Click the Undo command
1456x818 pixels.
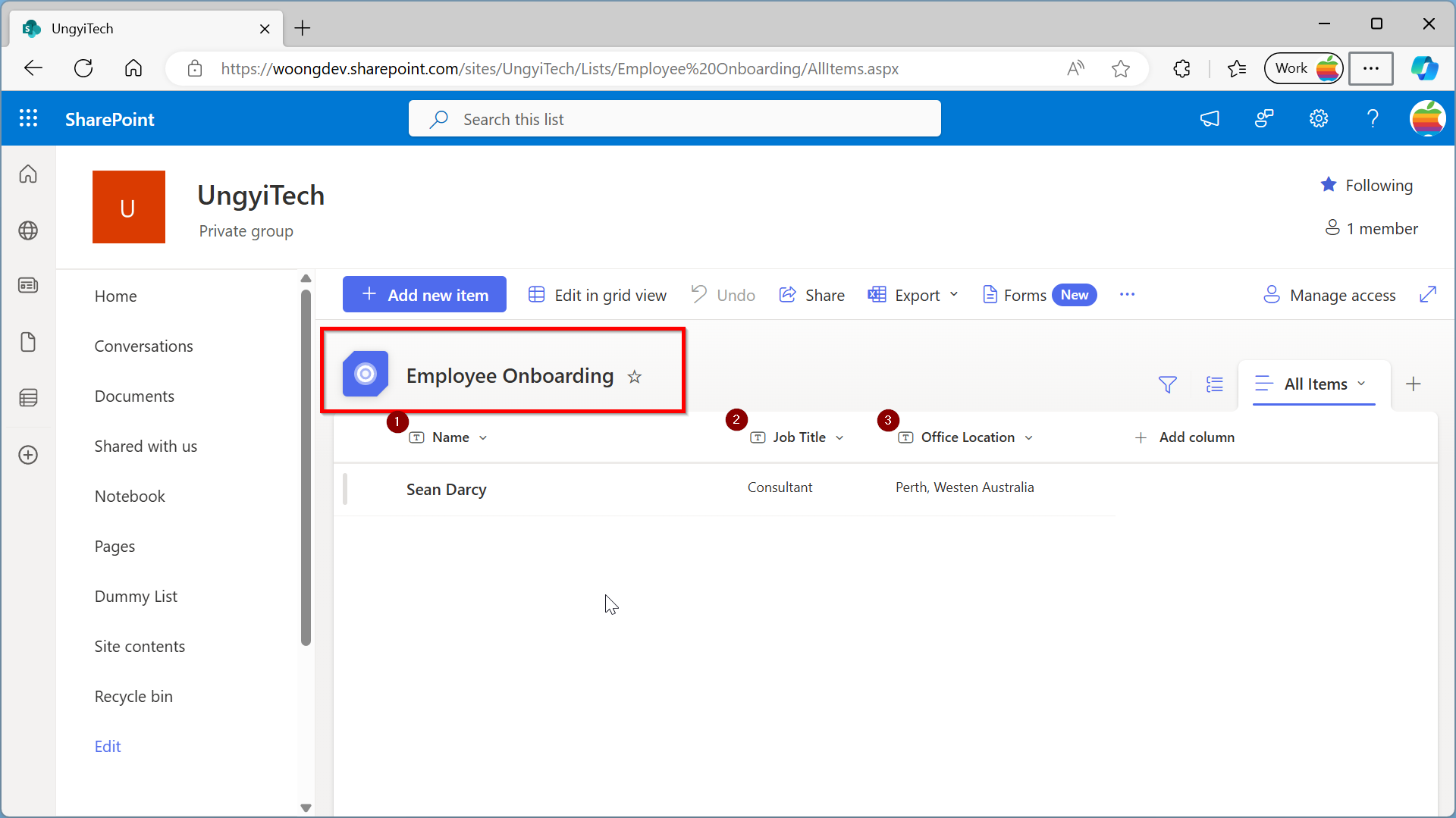click(x=723, y=295)
